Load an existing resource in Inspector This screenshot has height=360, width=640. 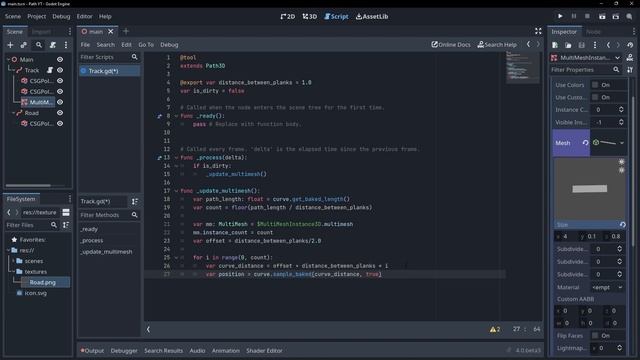pos(568,45)
